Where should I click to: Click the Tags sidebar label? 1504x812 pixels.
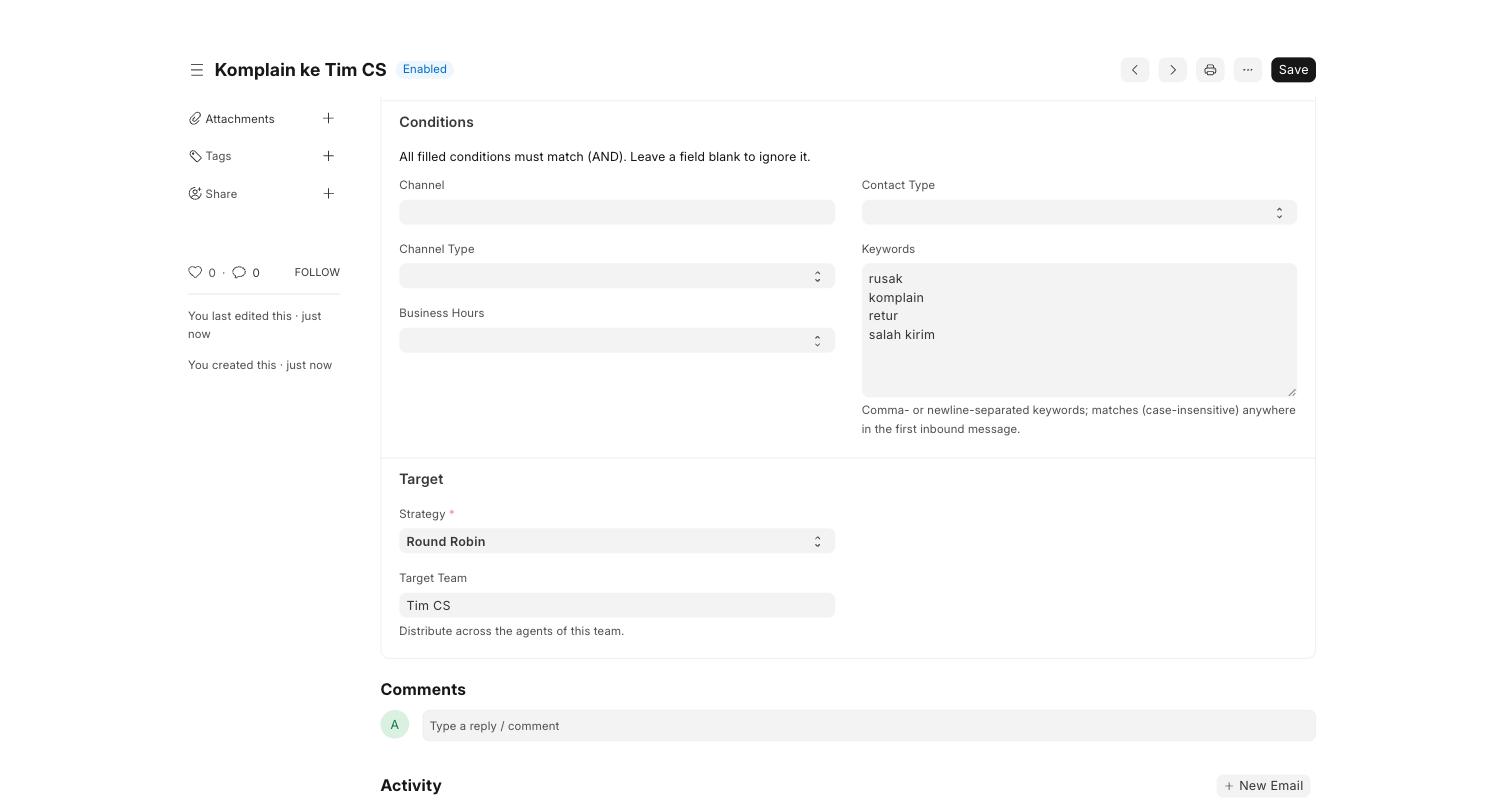(x=218, y=156)
